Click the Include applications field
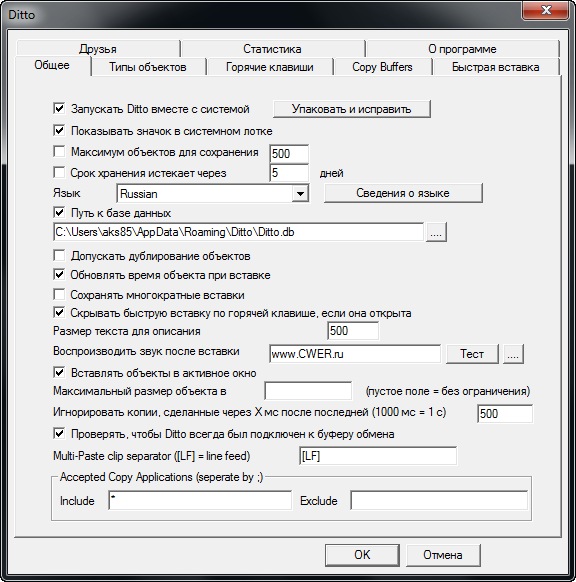576x582 pixels. [200, 500]
